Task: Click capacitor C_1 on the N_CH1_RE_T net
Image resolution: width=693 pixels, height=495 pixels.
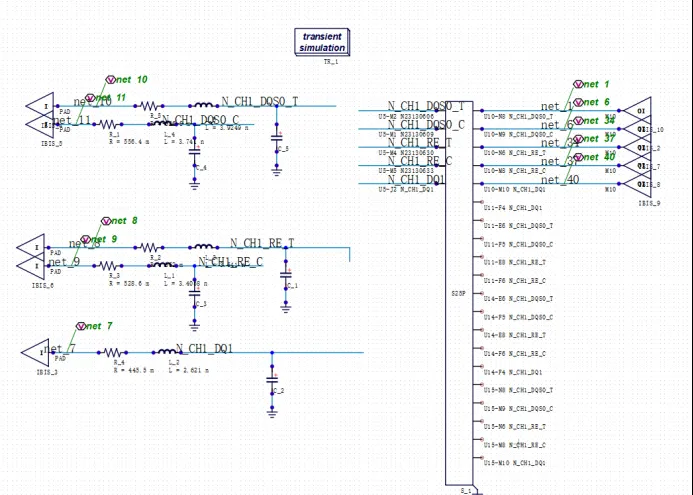Action: click(286, 275)
